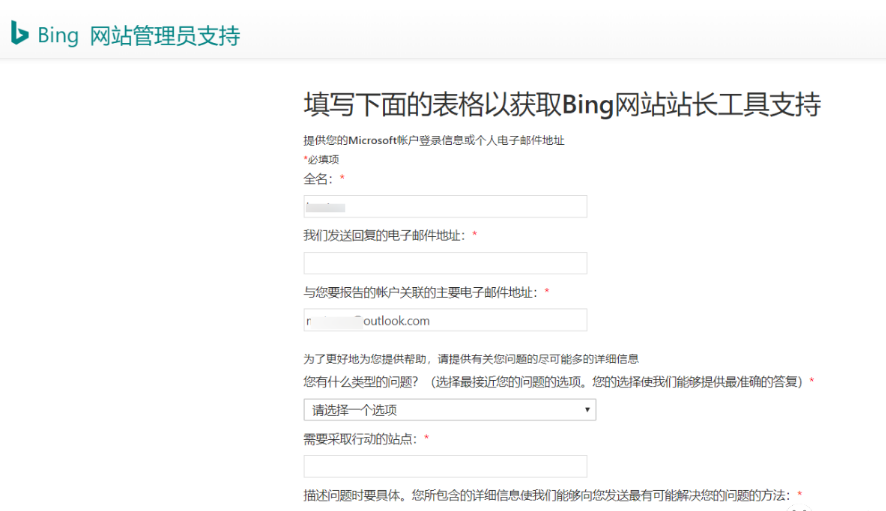This screenshot has width=886, height=511.
Task: Click the Microsoft帐户登录信息 instruction line
Action: (440, 140)
